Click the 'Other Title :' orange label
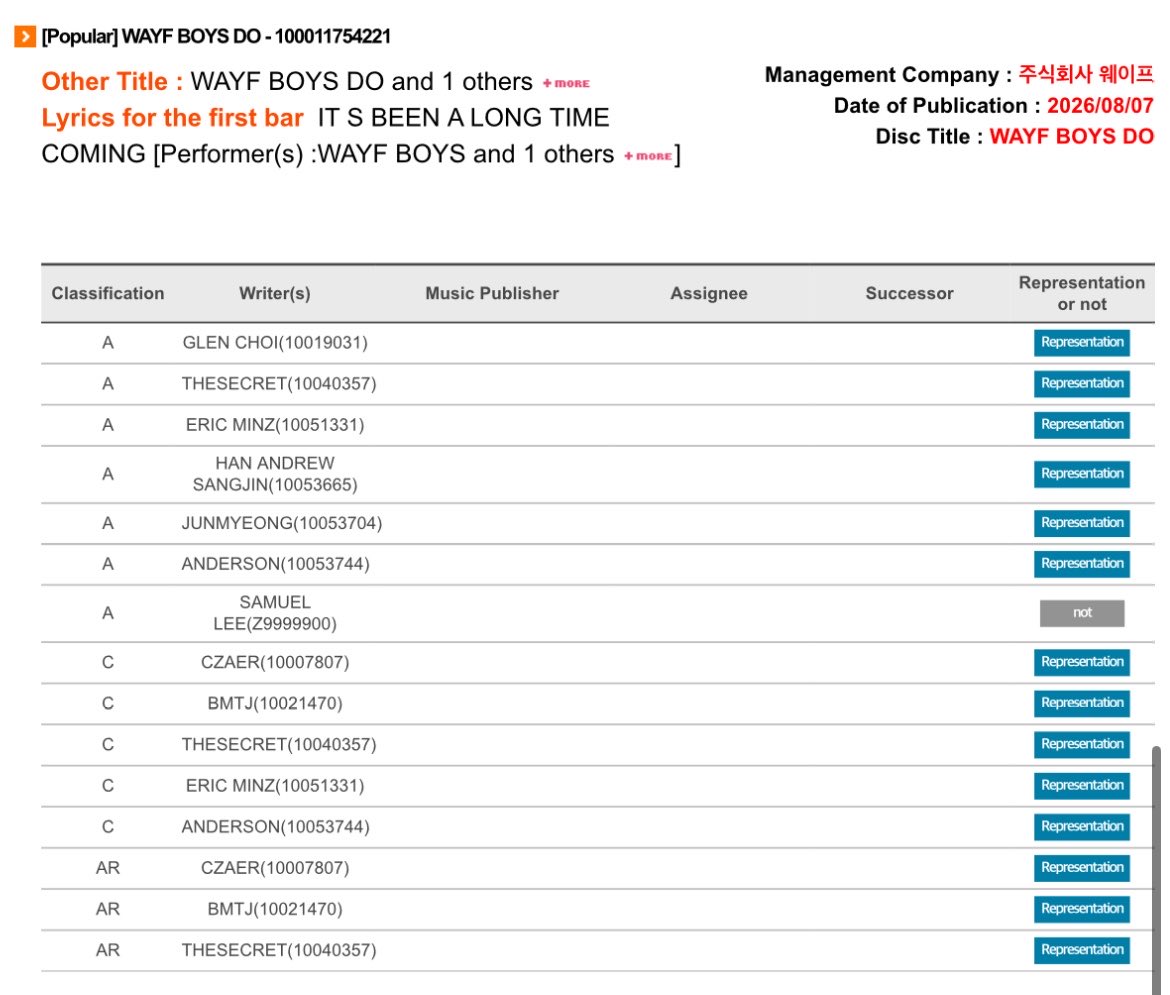1170x995 pixels. click(112, 81)
